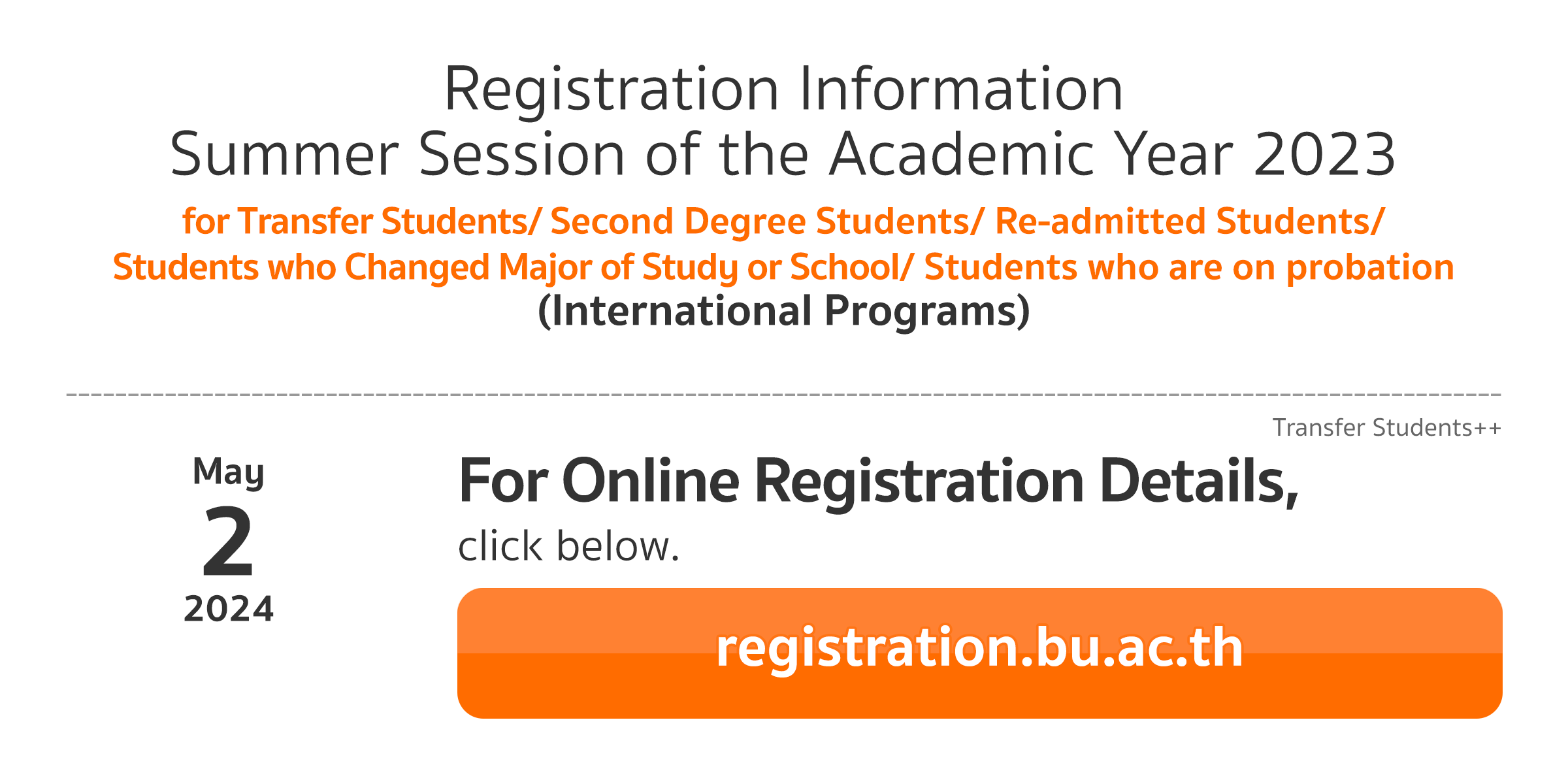Select the word Information in the top title
This screenshot has height=784, width=1568.
pyautogui.click(x=960, y=89)
